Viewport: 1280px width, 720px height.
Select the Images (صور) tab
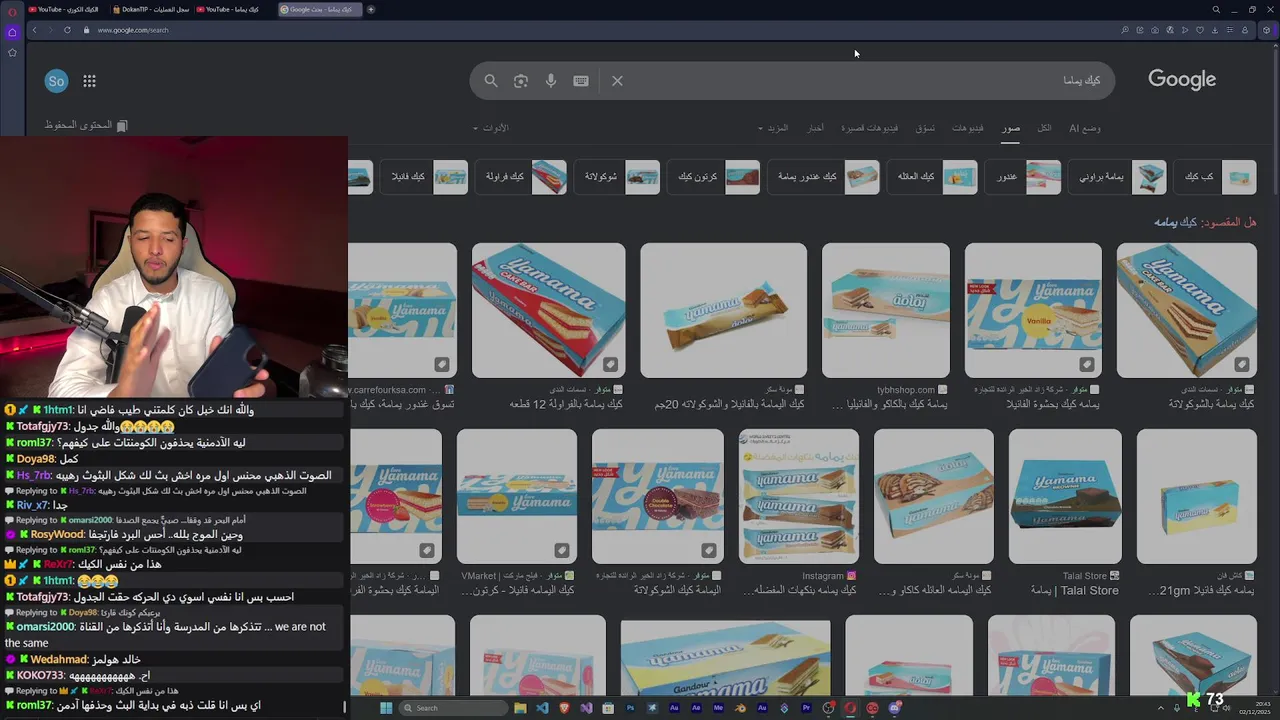pos(1011,128)
